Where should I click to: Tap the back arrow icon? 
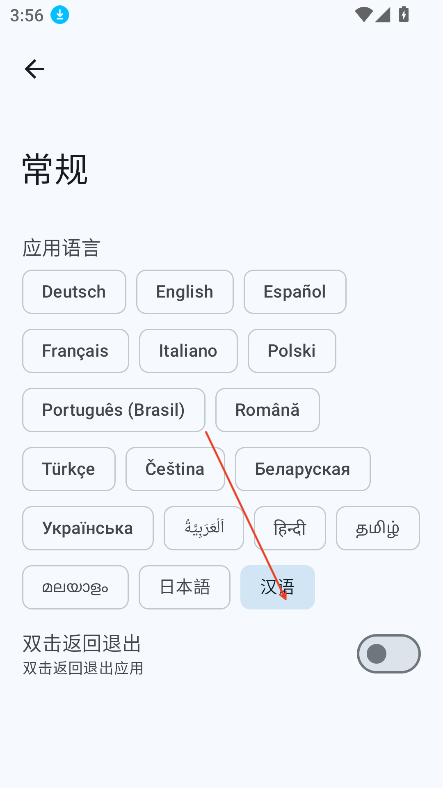[34, 69]
